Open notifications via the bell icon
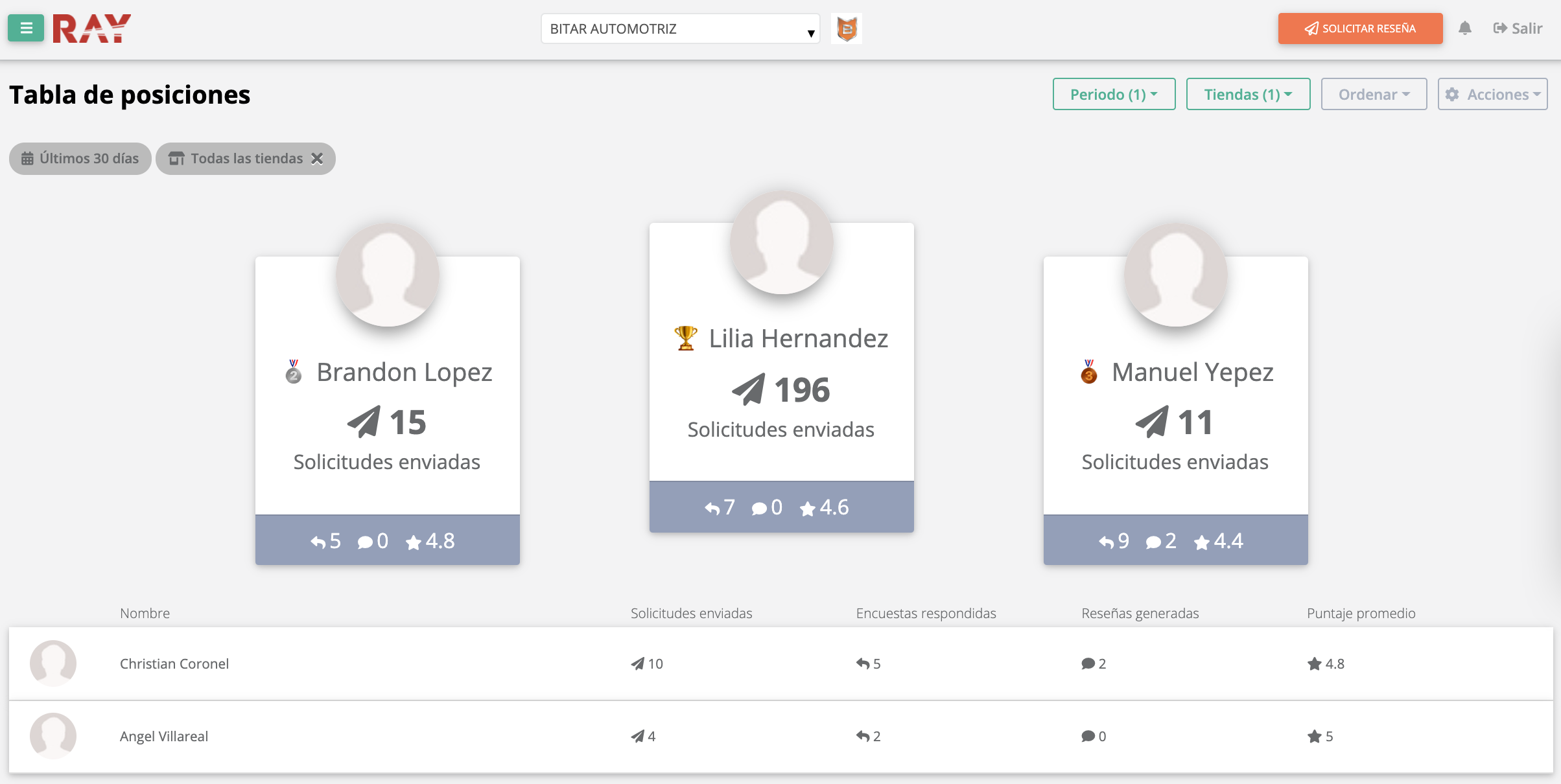This screenshot has height=784, width=1561. click(1465, 28)
